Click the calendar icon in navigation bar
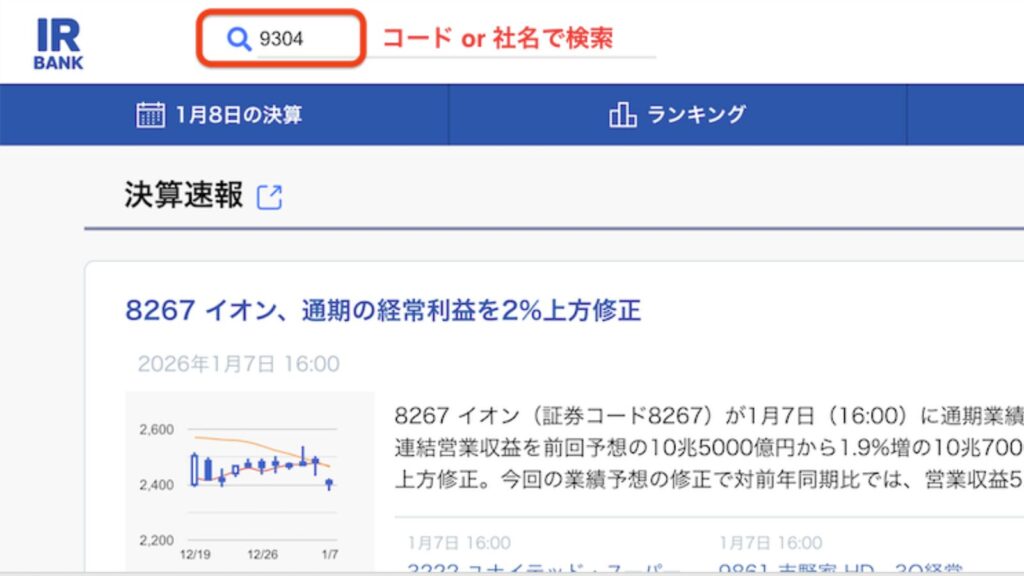This screenshot has height=576, width=1024. pos(150,115)
